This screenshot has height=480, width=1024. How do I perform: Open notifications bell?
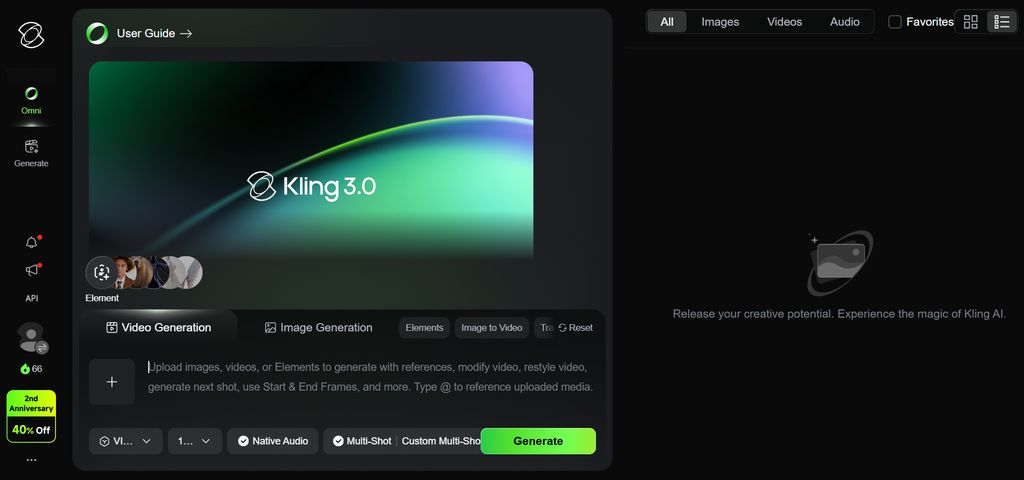tap(31, 242)
